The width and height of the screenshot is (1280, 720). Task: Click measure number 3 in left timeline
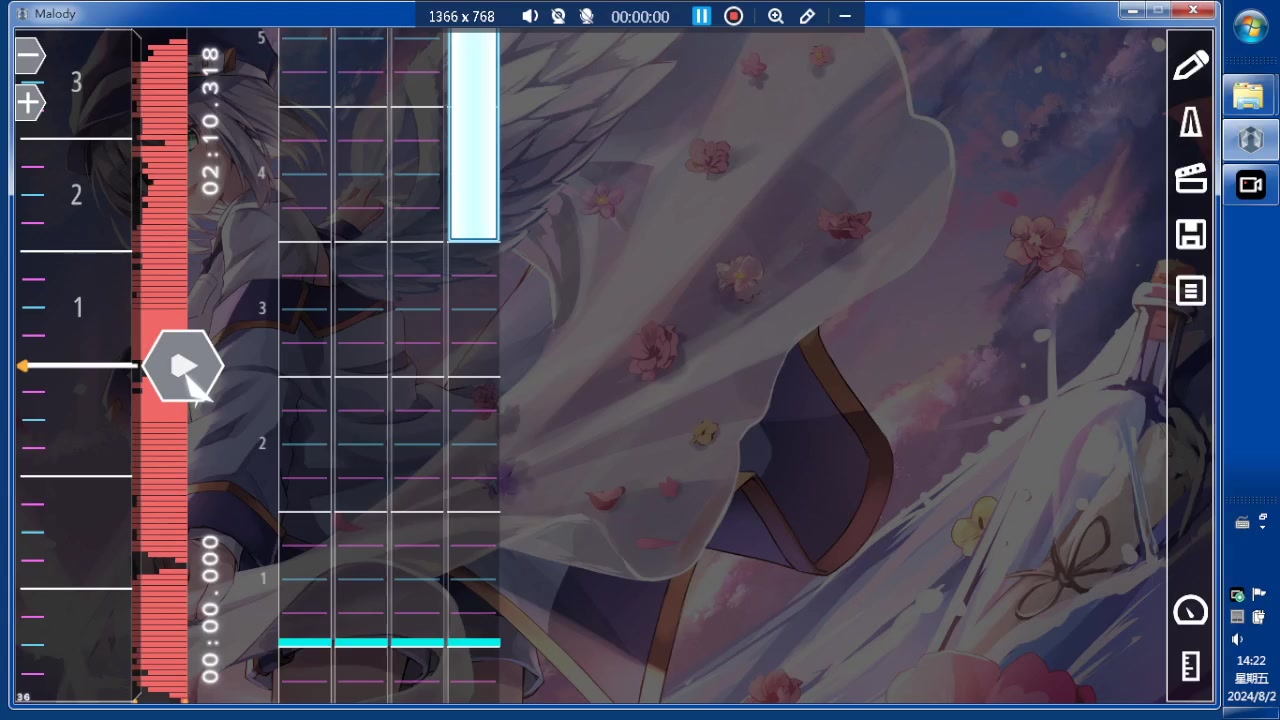[76, 82]
